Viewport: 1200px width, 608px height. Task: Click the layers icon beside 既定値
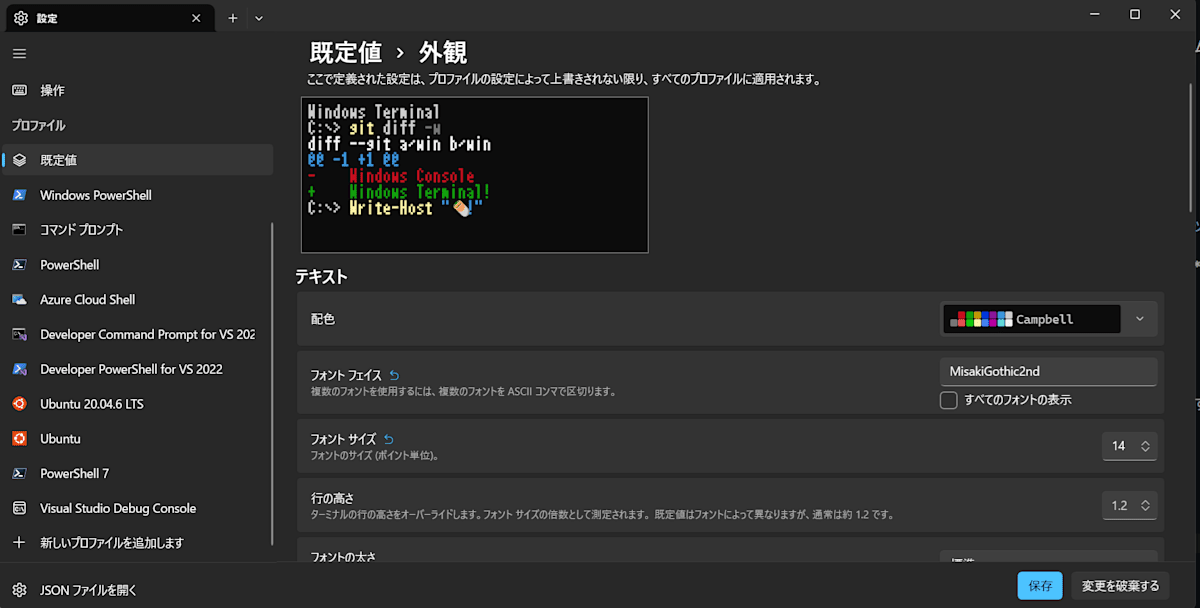point(19,160)
